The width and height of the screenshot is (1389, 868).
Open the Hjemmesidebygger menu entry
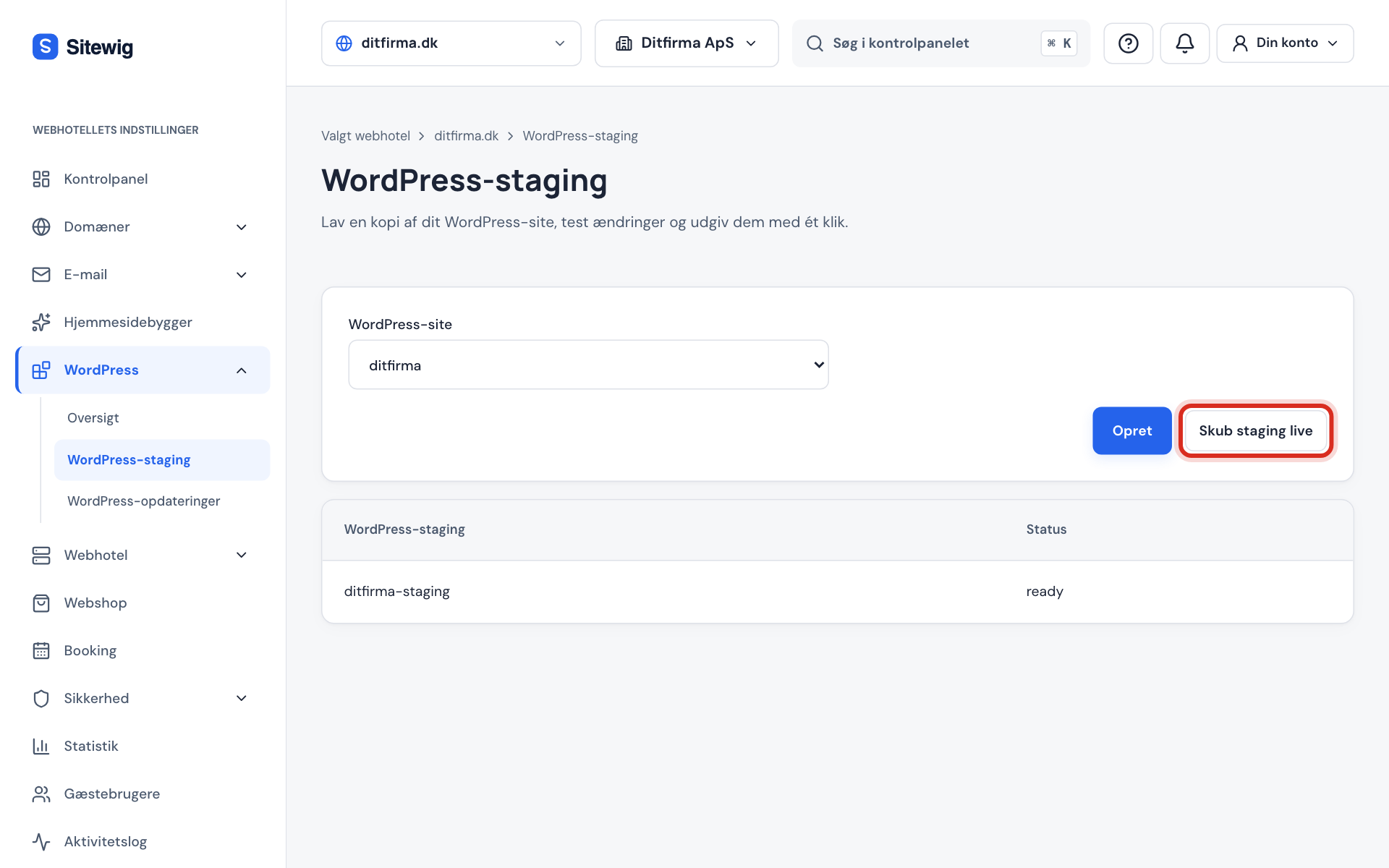[x=143, y=322]
